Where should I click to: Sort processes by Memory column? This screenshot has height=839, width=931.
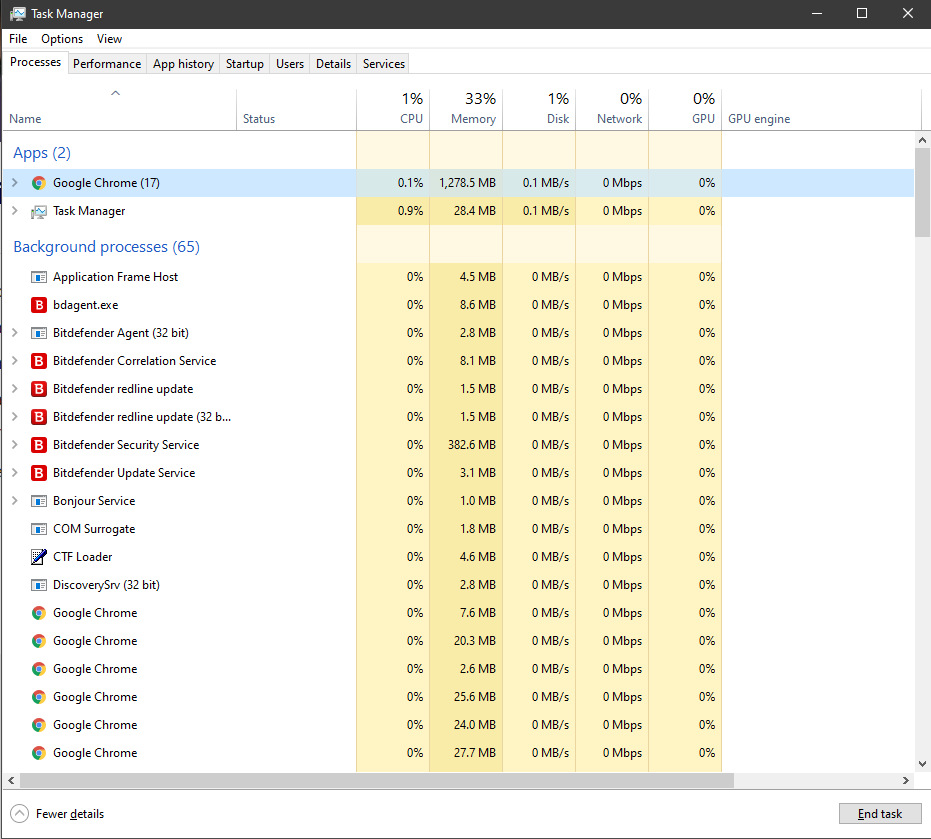[x=466, y=110]
